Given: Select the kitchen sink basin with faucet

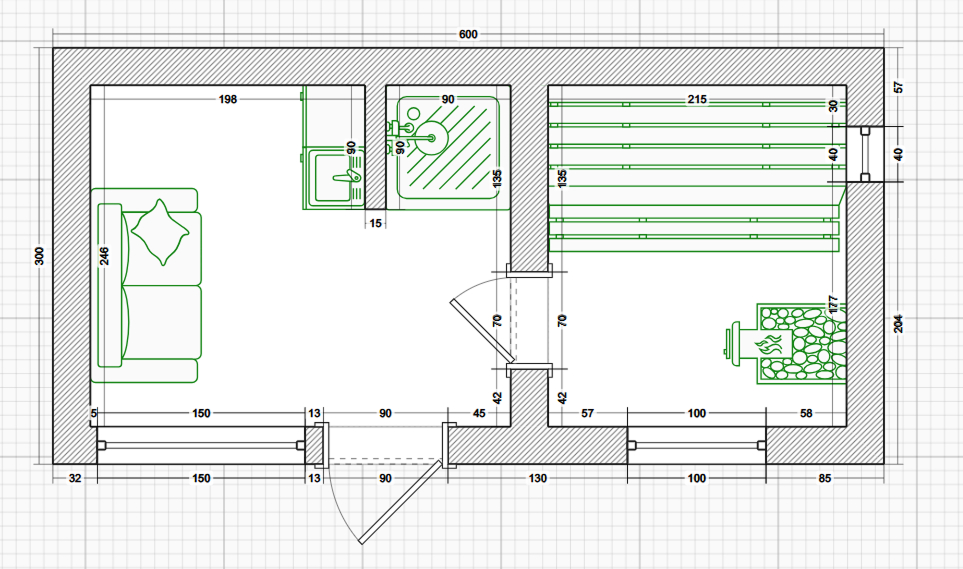Looking at the screenshot, I should 333,179.
